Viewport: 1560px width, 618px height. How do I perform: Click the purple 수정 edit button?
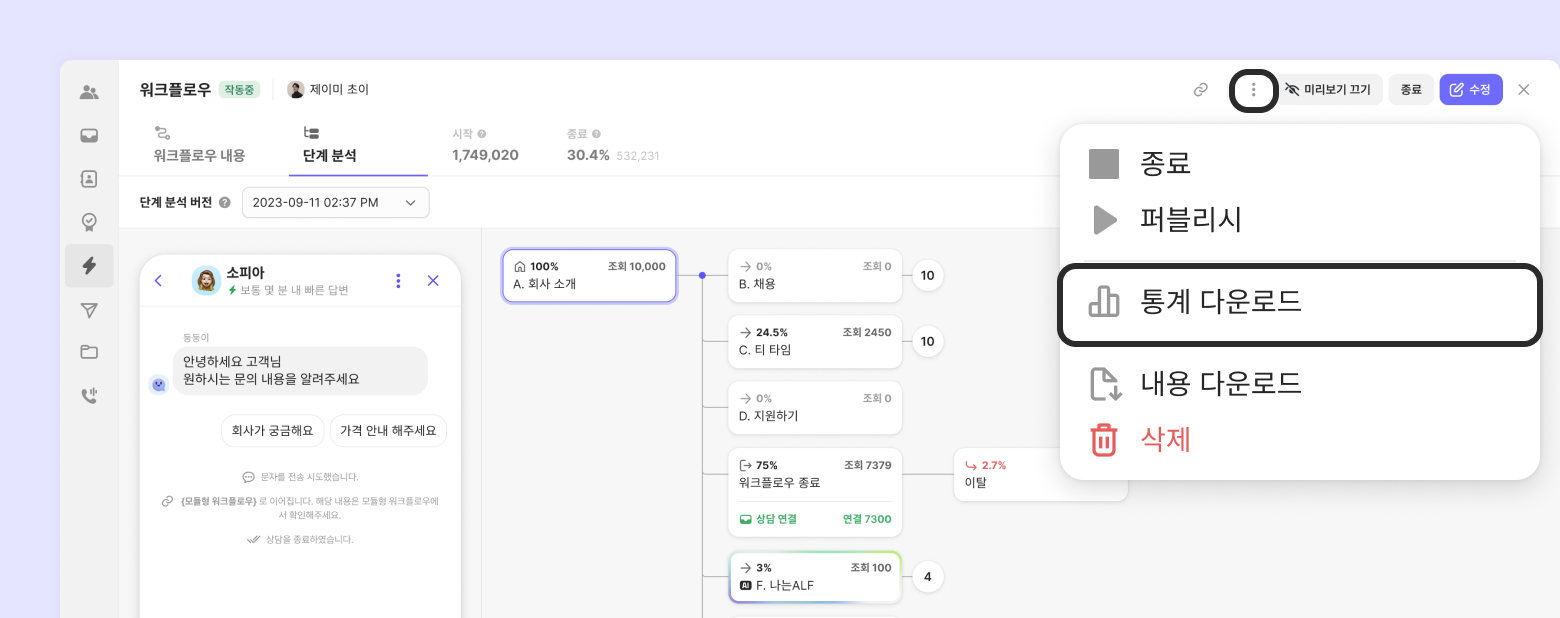1470,90
